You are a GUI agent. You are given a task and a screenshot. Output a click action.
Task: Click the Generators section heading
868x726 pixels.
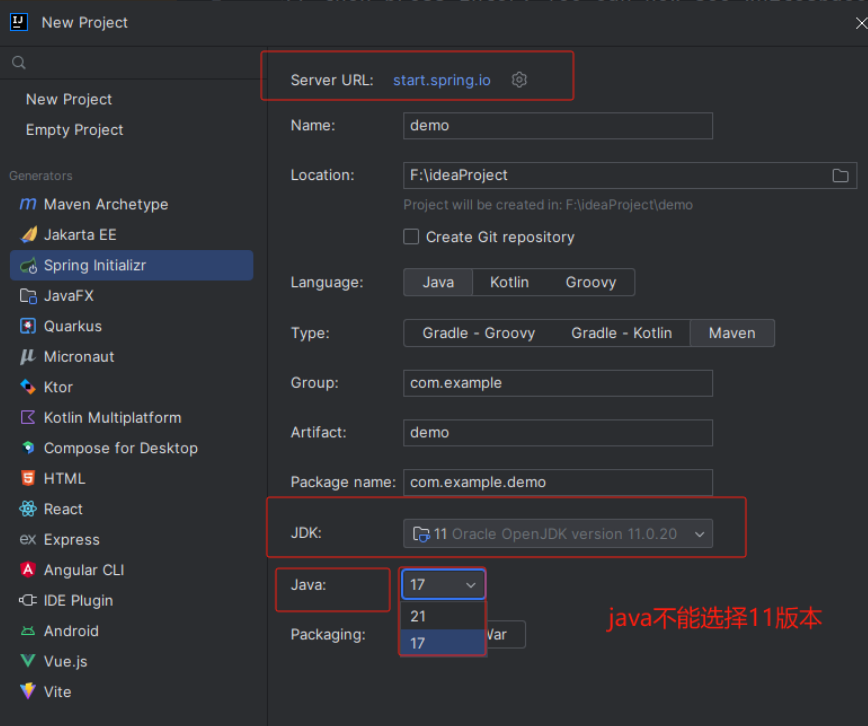coord(40,176)
